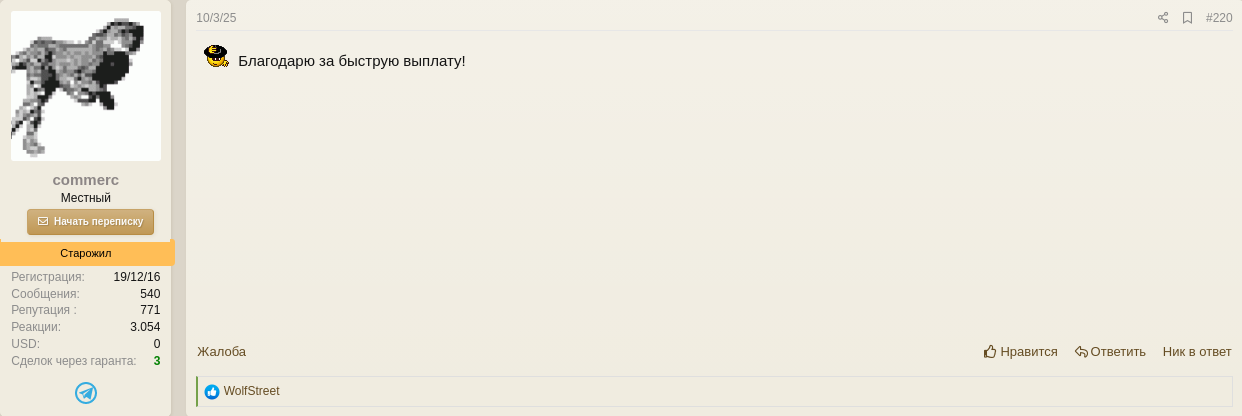Report the post via Жалоба link
The width and height of the screenshot is (1242, 416).
(x=221, y=352)
